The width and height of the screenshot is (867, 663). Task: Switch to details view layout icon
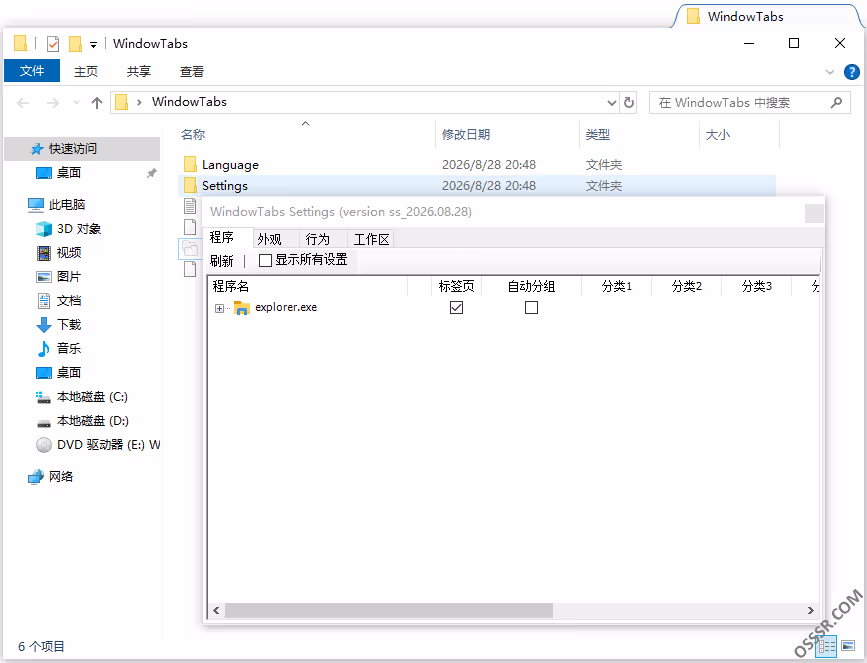827,645
